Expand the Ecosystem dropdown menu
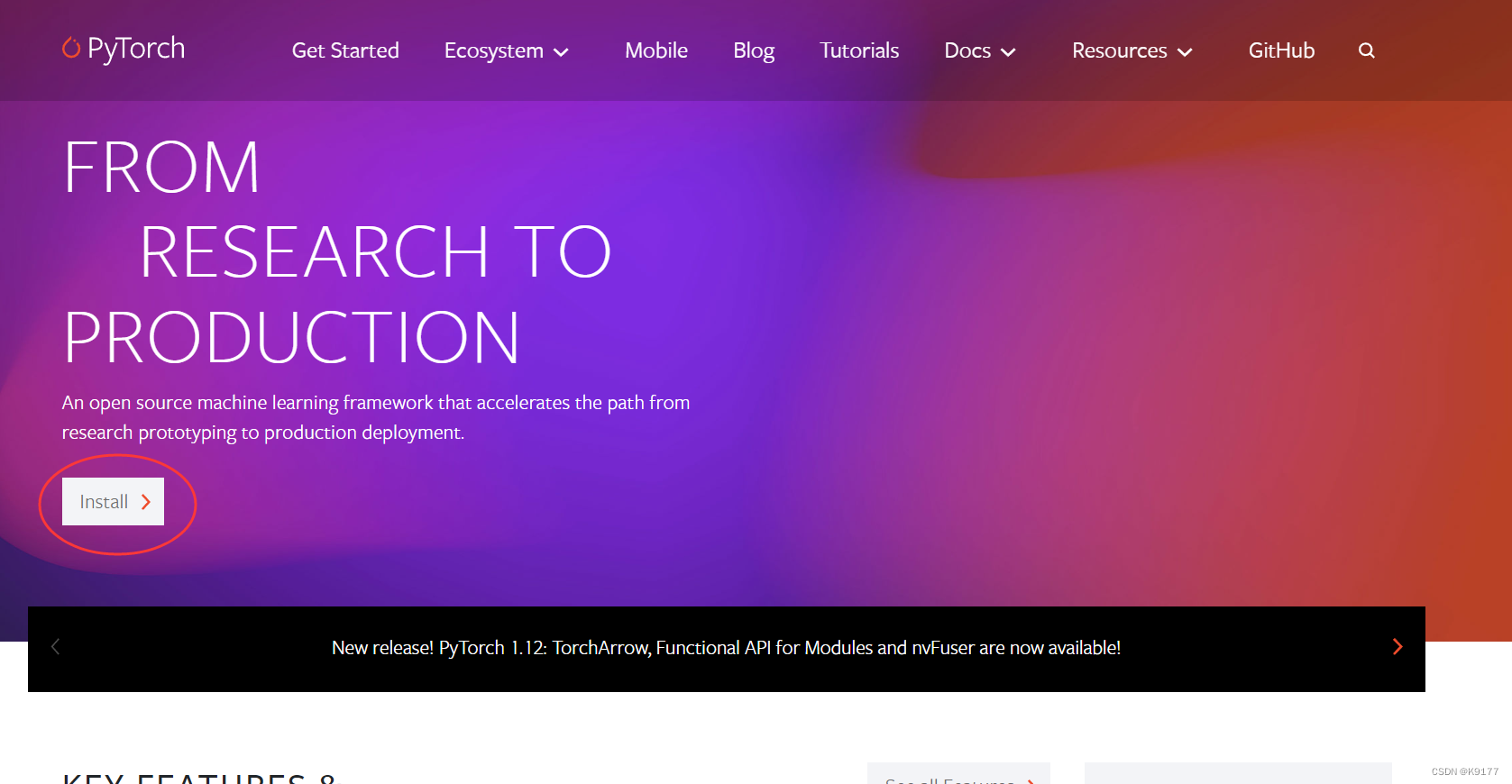The width and height of the screenshot is (1512, 784). [x=506, y=50]
